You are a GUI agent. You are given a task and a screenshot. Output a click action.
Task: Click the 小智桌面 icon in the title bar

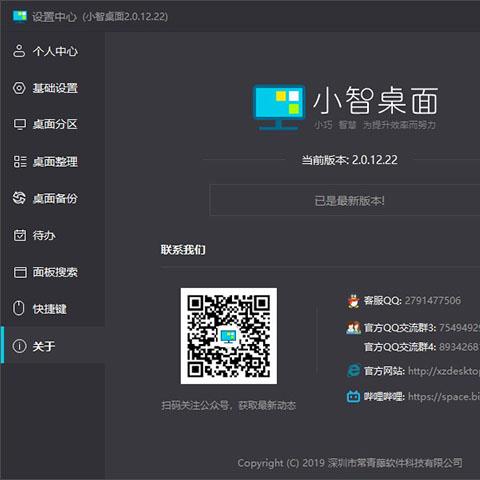click(20, 16)
